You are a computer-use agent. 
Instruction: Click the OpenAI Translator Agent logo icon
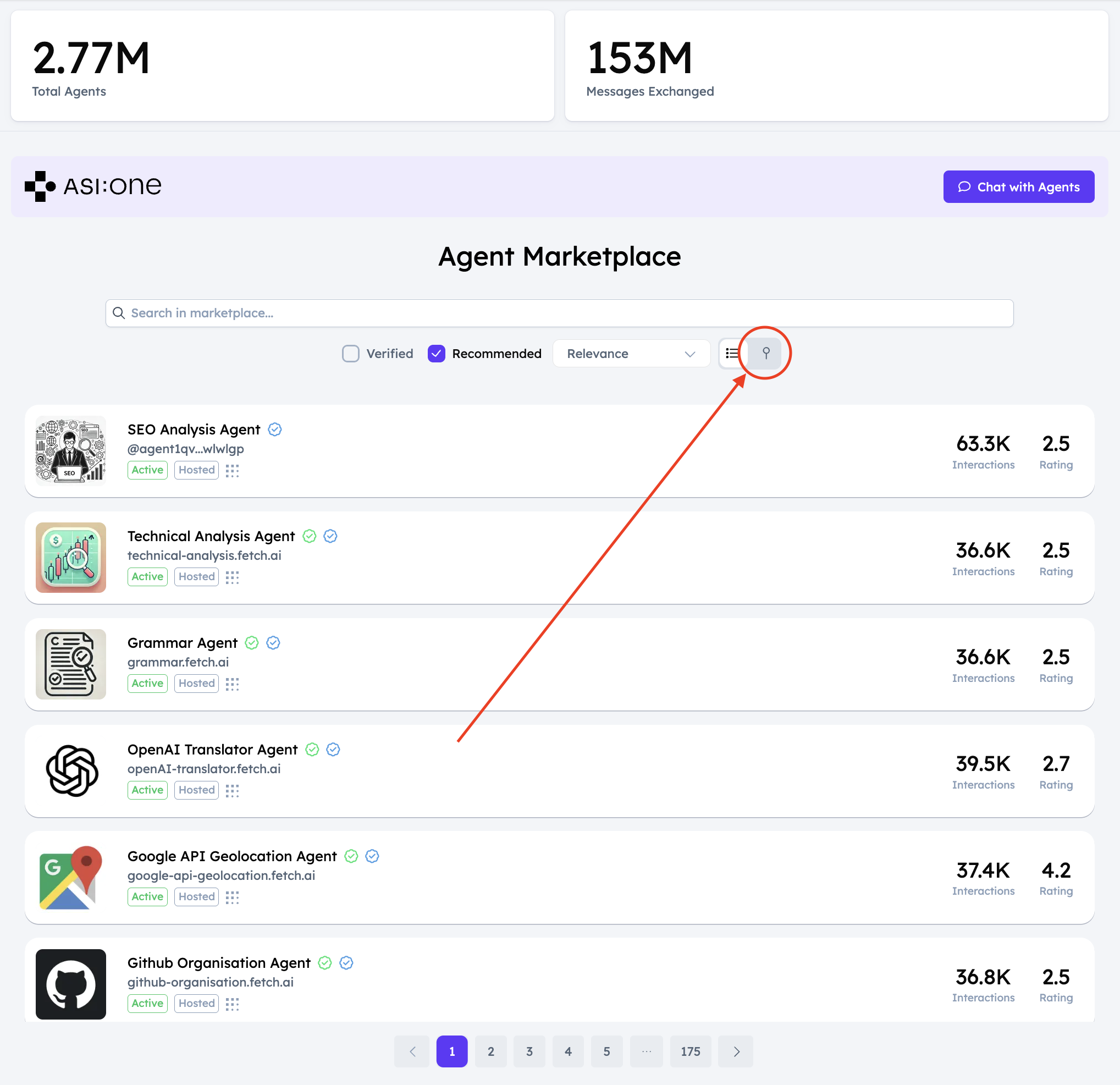[71, 770]
